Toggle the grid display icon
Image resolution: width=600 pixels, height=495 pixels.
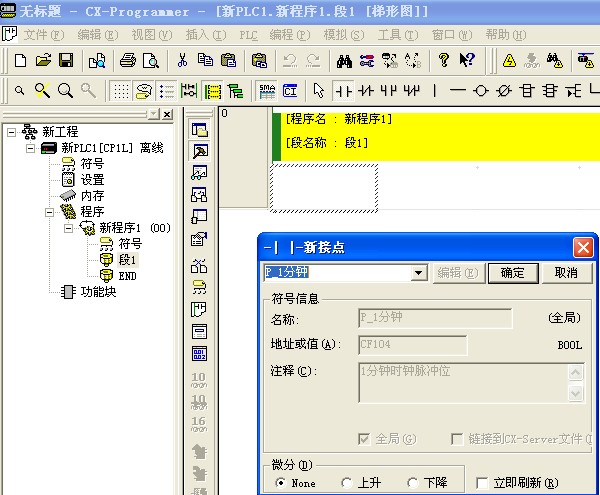tap(119, 90)
